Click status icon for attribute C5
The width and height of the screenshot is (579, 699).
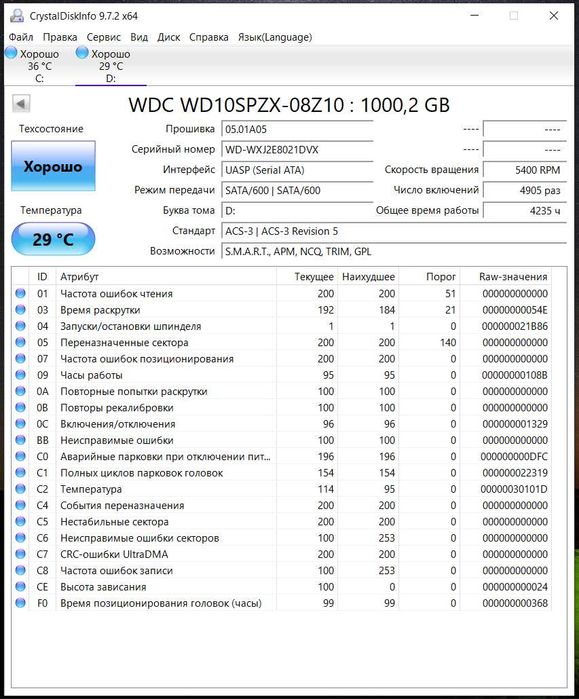coord(20,521)
